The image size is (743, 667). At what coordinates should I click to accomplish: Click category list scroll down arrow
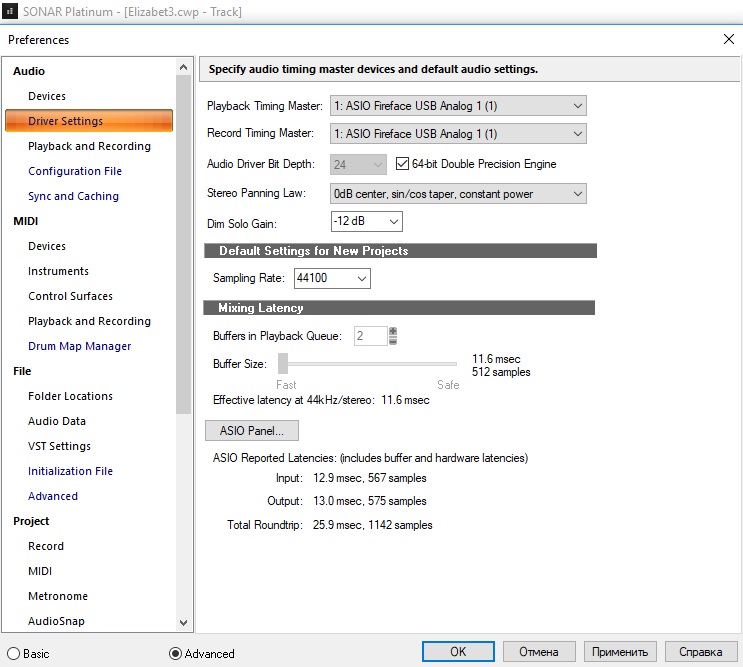click(183, 622)
